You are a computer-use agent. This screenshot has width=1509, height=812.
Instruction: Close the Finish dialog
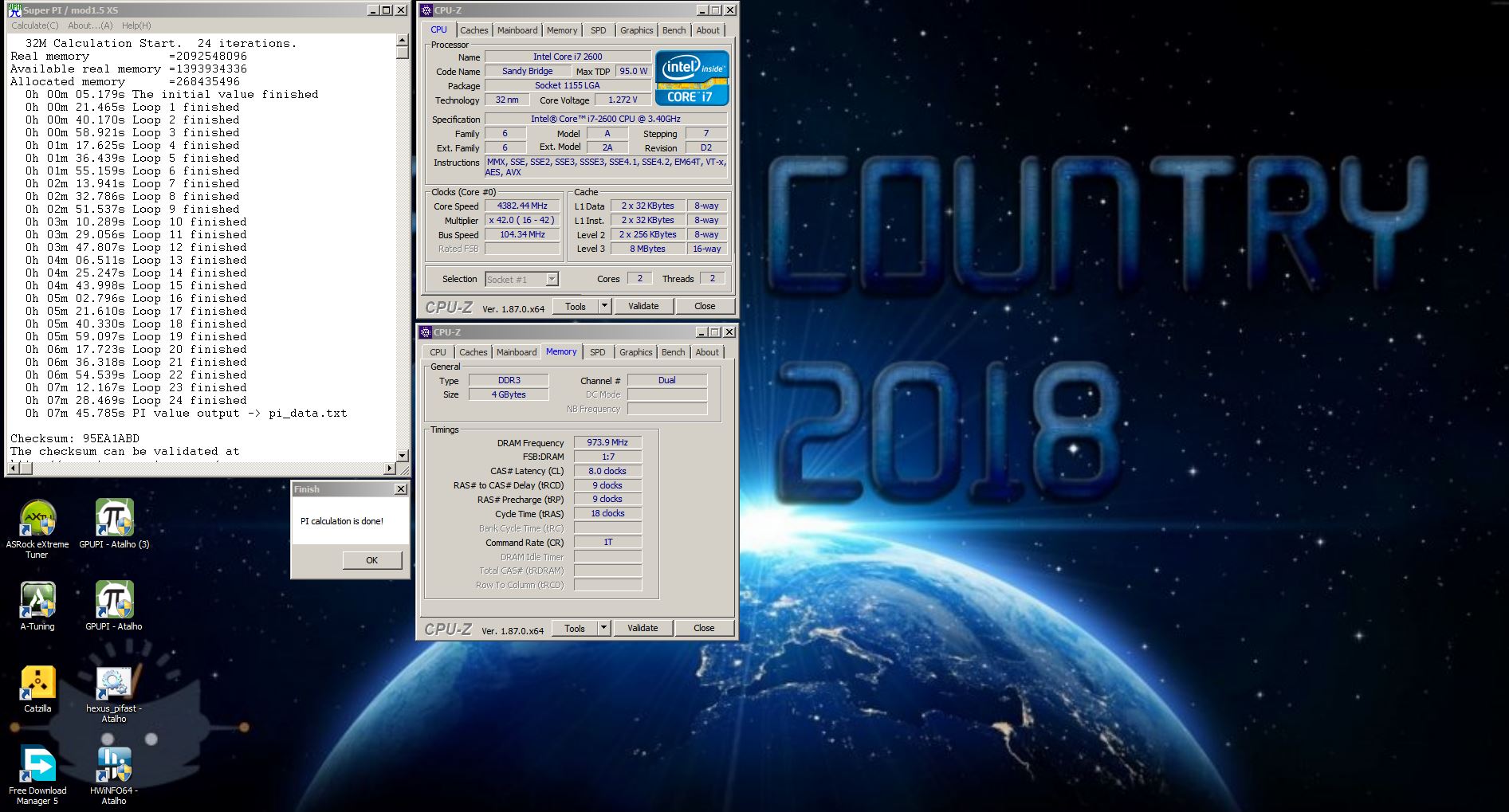coord(400,489)
